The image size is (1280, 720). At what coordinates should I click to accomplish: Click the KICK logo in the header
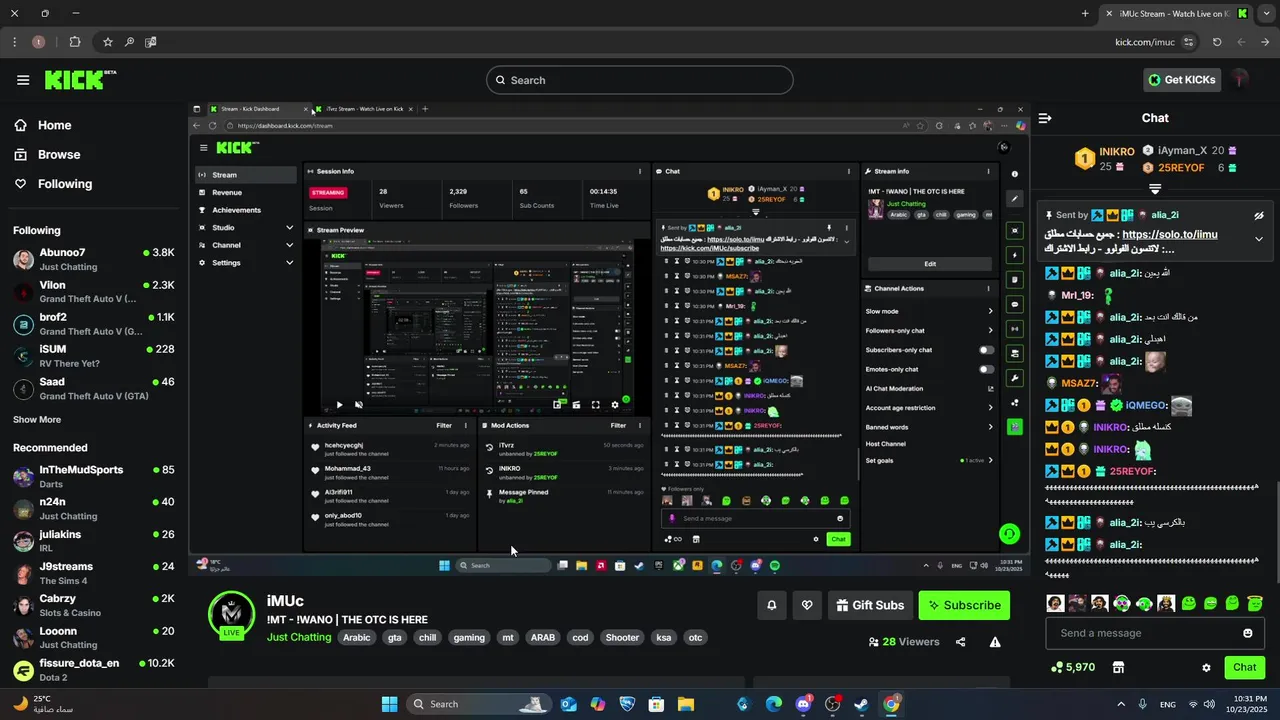click(80, 80)
